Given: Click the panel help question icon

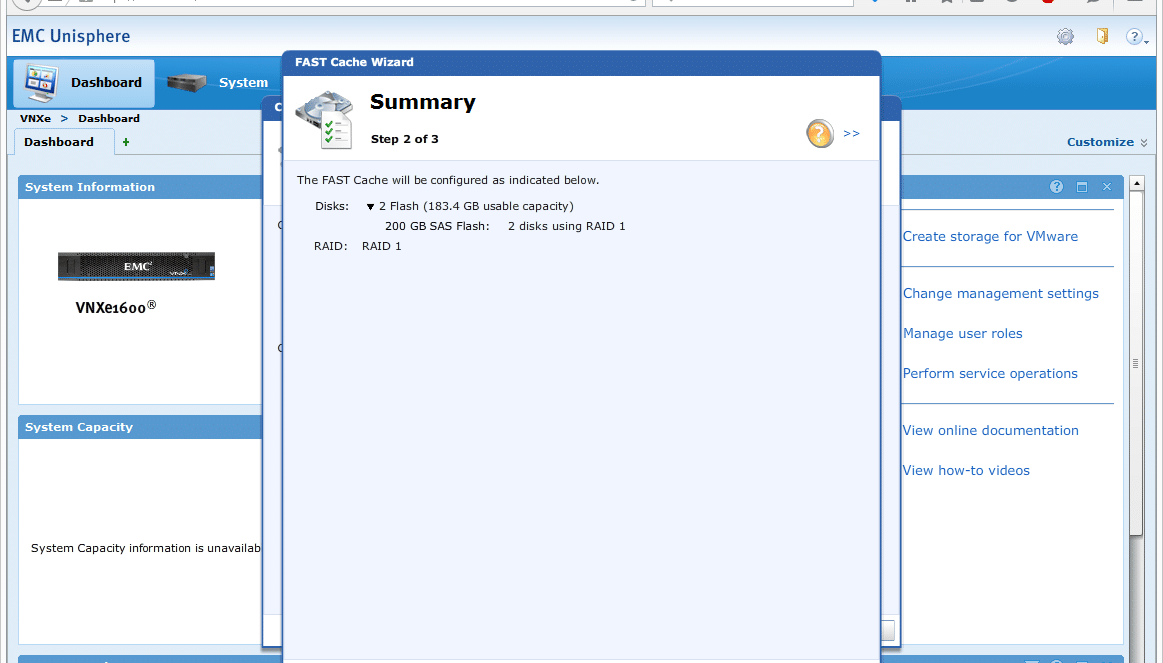Looking at the screenshot, I should pyautogui.click(x=1056, y=187).
